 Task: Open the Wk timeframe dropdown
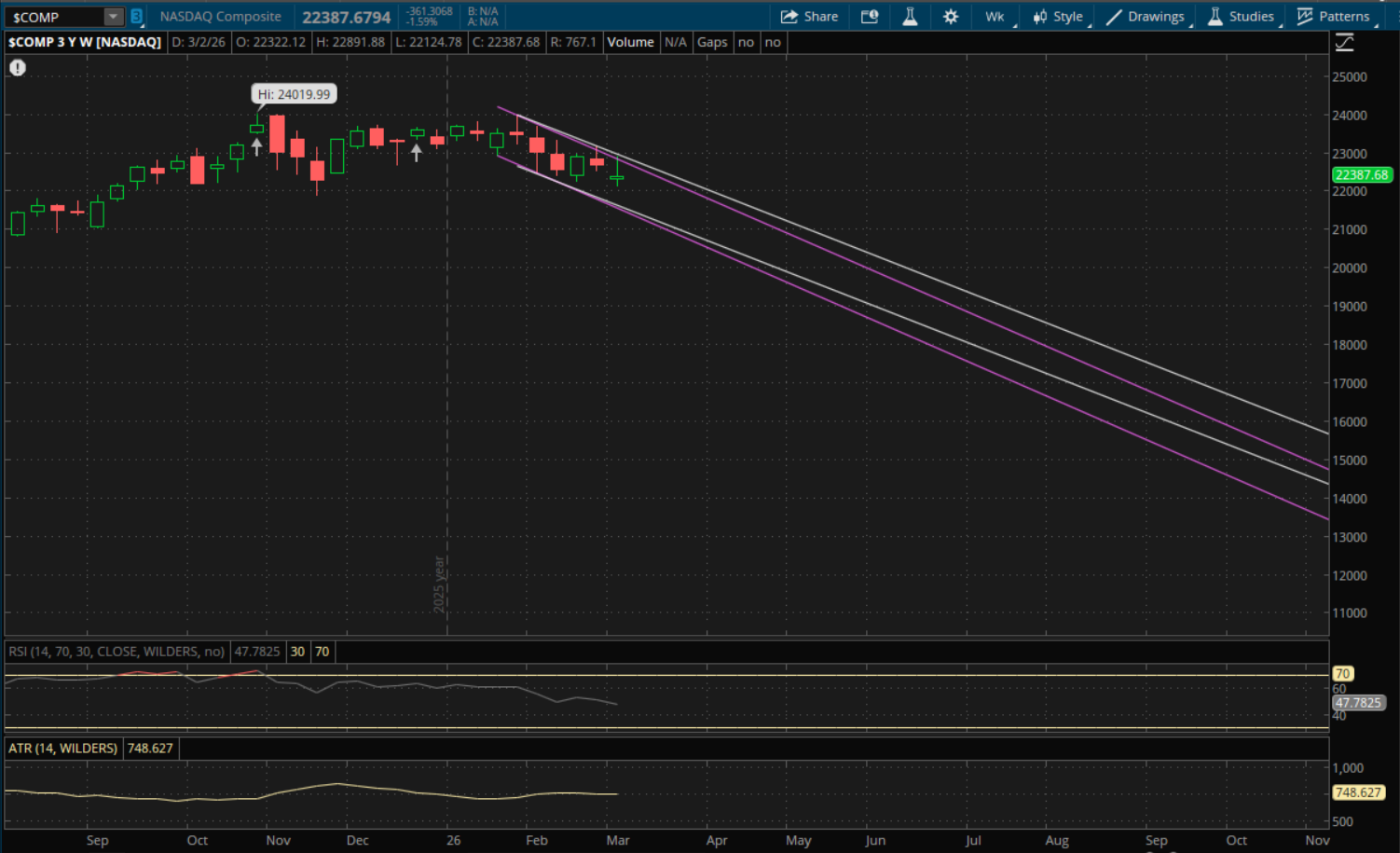point(995,17)
